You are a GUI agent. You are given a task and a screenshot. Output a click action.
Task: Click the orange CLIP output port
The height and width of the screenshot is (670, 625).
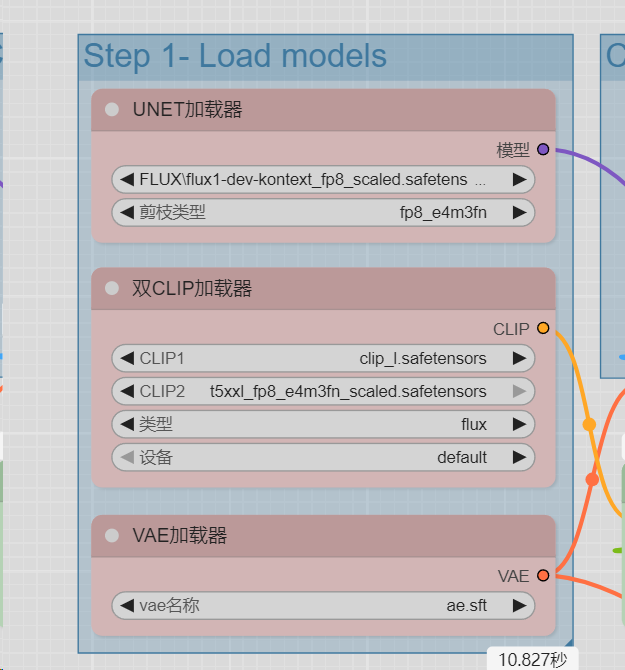[x=543, y=328]
